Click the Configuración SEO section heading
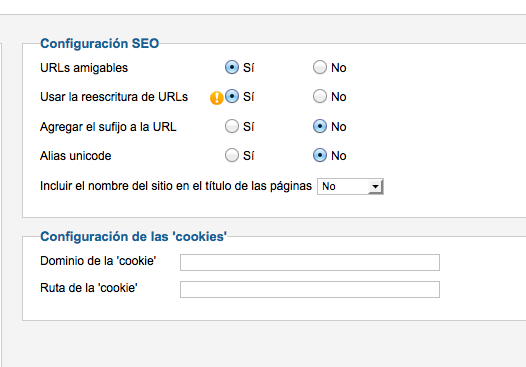Screen dimensions: 526x367 pyautogui.click(x=100, y=44)
